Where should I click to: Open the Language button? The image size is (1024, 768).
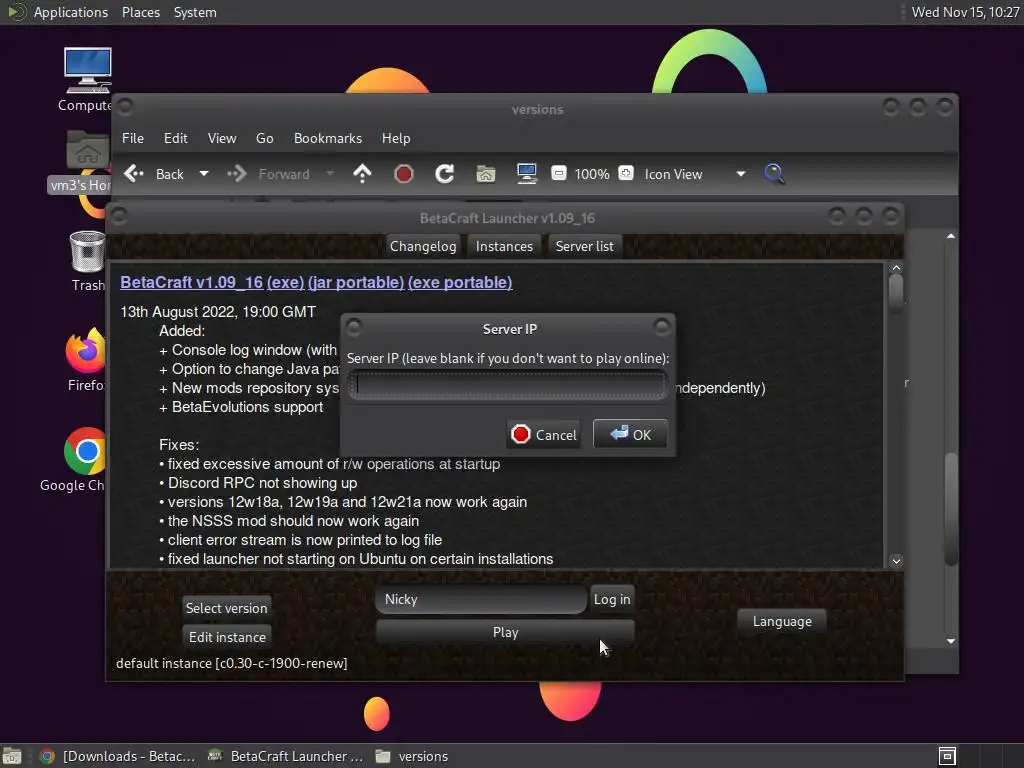[x=782, y=621]
